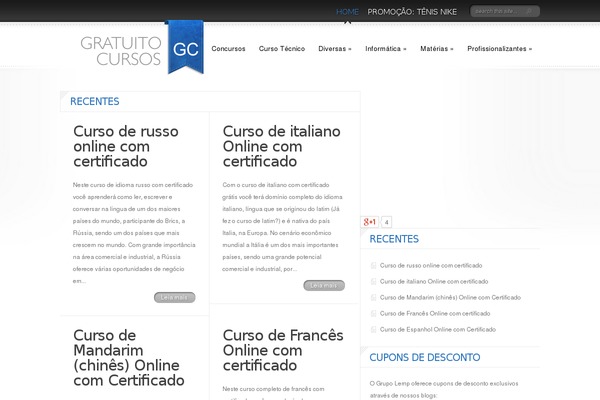This screenshot has height=400, width=600.
Task: Click the Google +1 button
Action: (x=369, y=222)
